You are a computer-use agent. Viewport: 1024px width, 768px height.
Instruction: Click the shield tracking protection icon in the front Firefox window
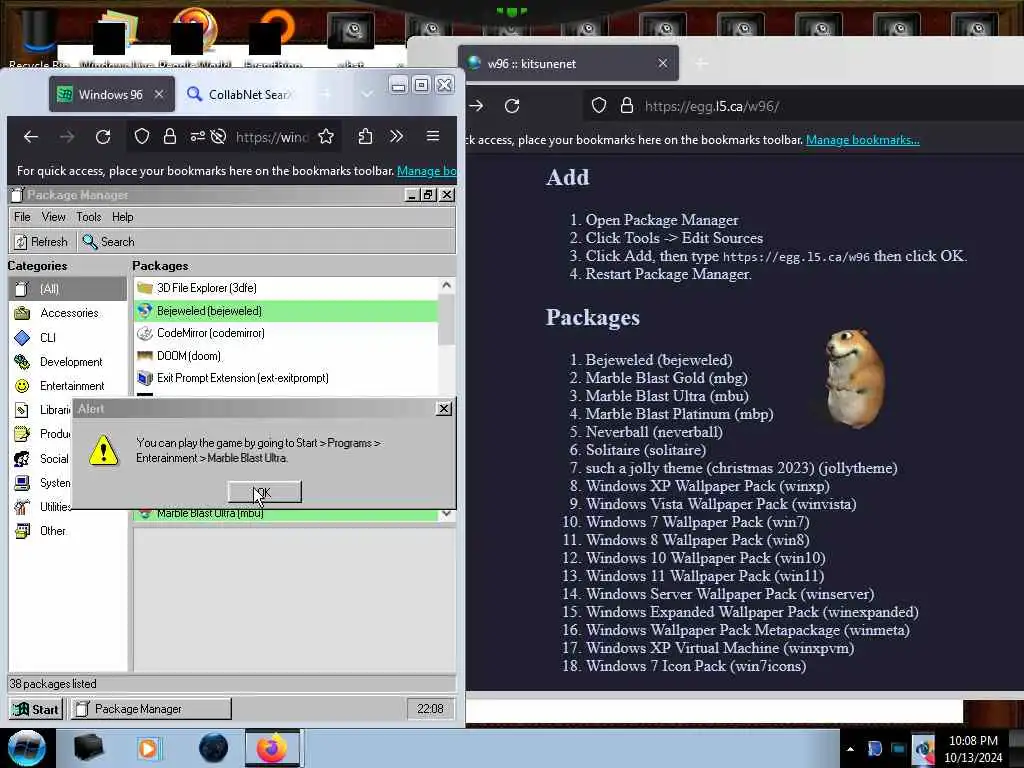pos(142,136)
